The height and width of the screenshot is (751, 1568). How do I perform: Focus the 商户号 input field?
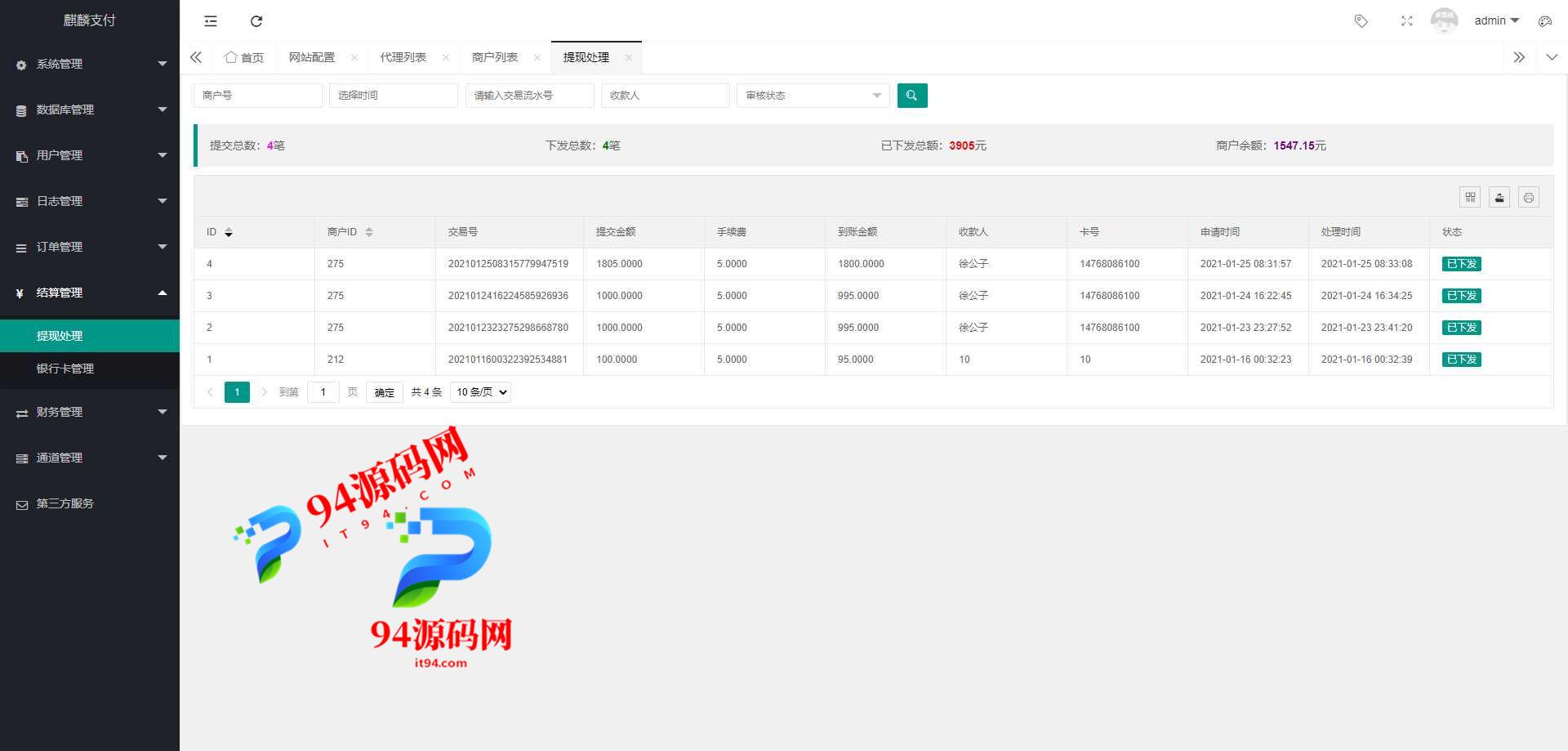point(258,96)
